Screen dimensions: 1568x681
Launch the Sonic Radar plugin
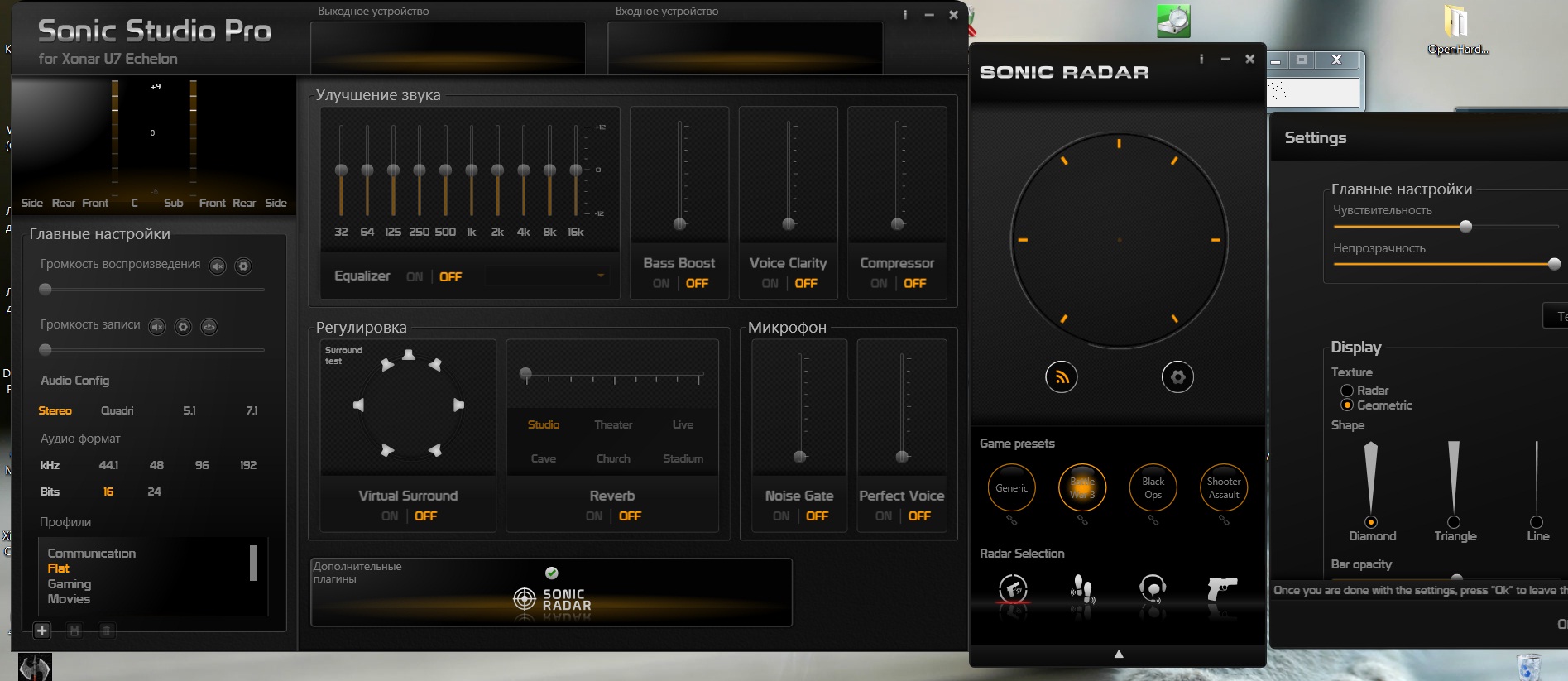coord(552,599)
